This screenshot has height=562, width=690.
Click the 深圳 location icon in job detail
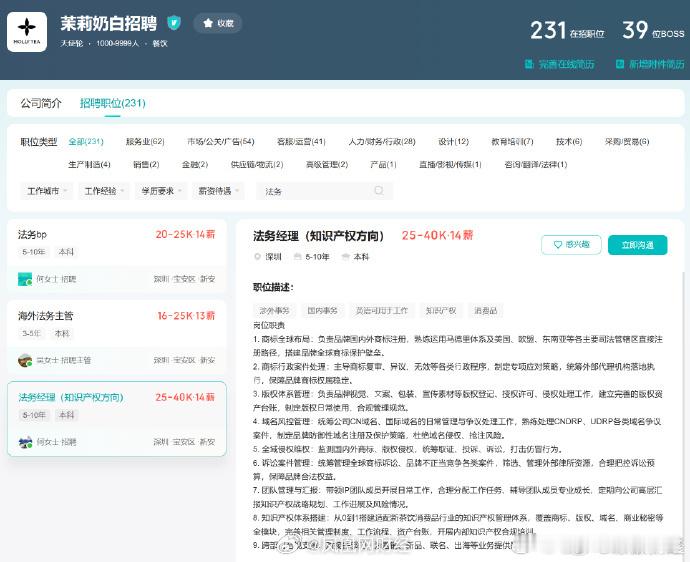tap(257, 257)
